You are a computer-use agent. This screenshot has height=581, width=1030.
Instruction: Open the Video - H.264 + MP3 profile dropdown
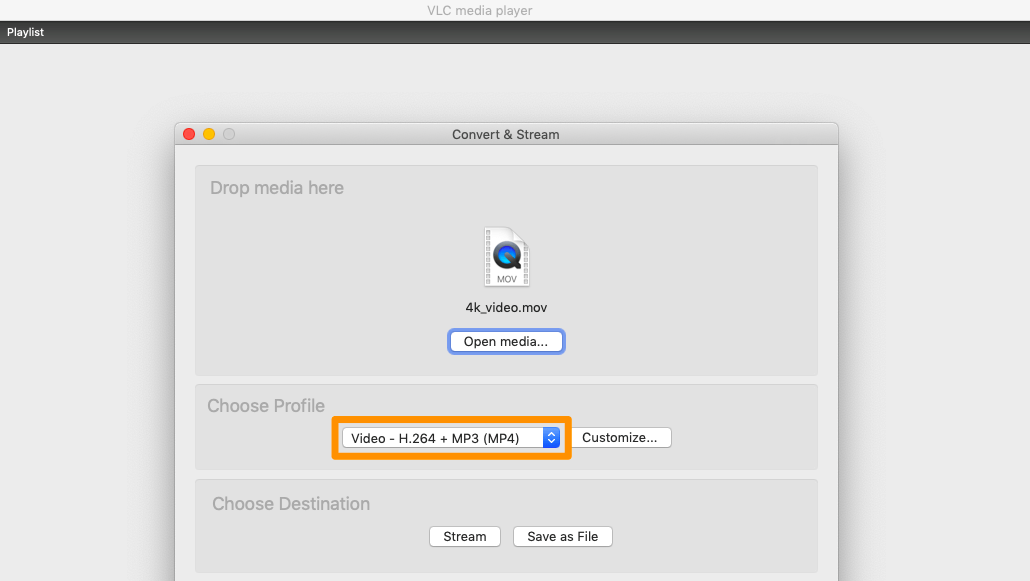442,438
